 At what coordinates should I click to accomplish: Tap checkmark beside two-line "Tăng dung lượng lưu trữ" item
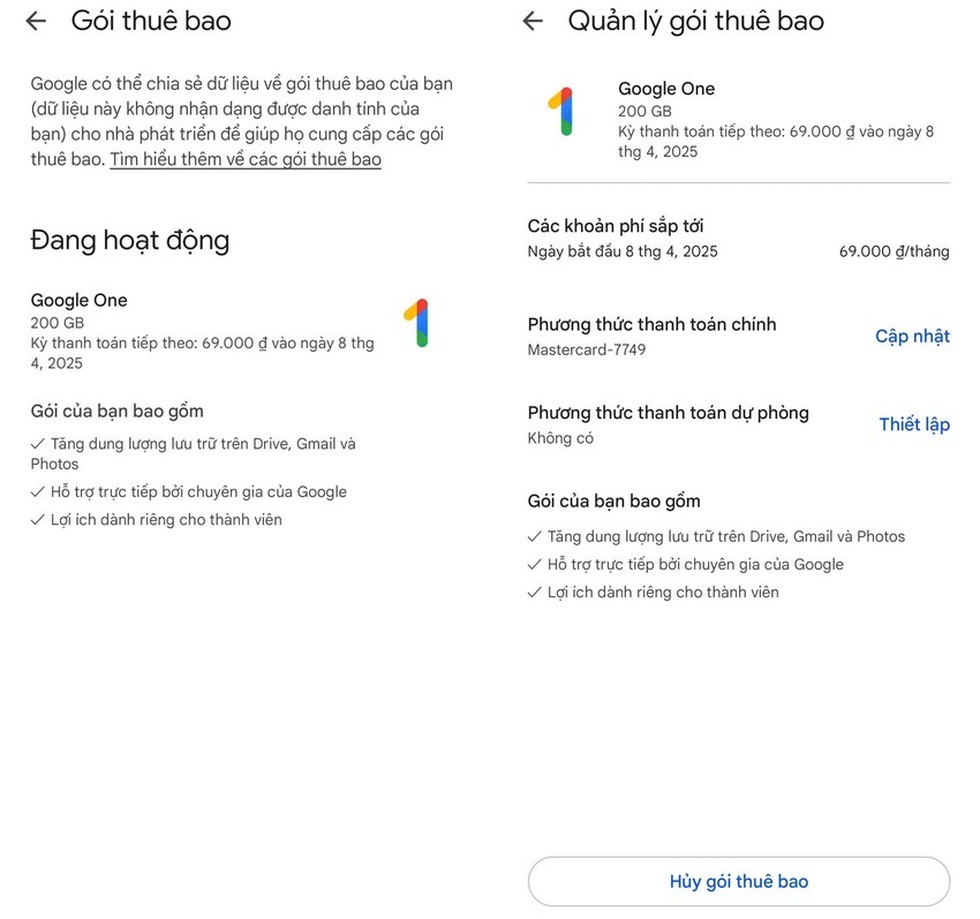(37, 444)
